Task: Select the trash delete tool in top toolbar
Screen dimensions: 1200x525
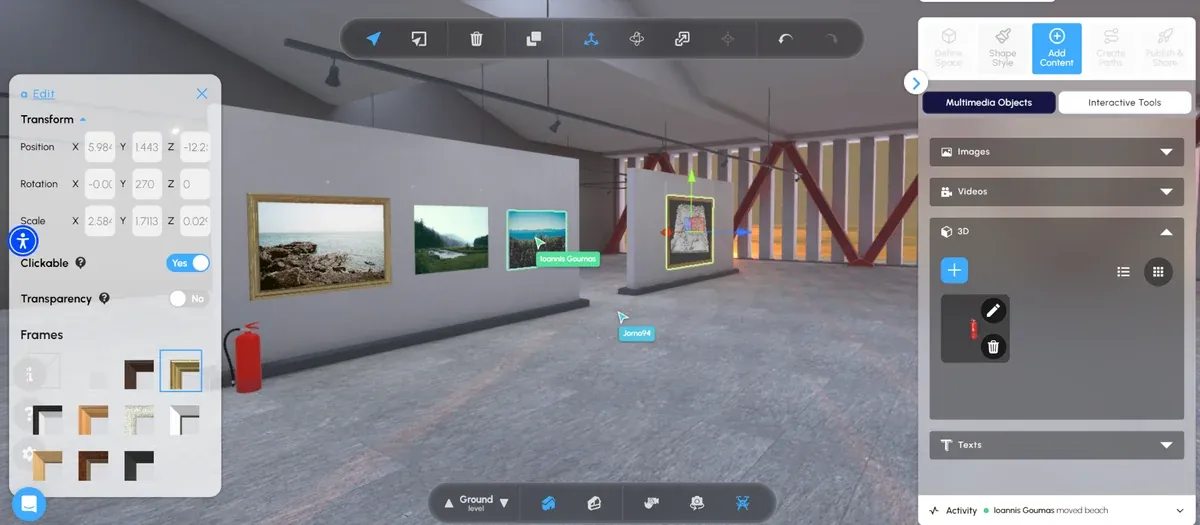Action: tap(477, 39)
